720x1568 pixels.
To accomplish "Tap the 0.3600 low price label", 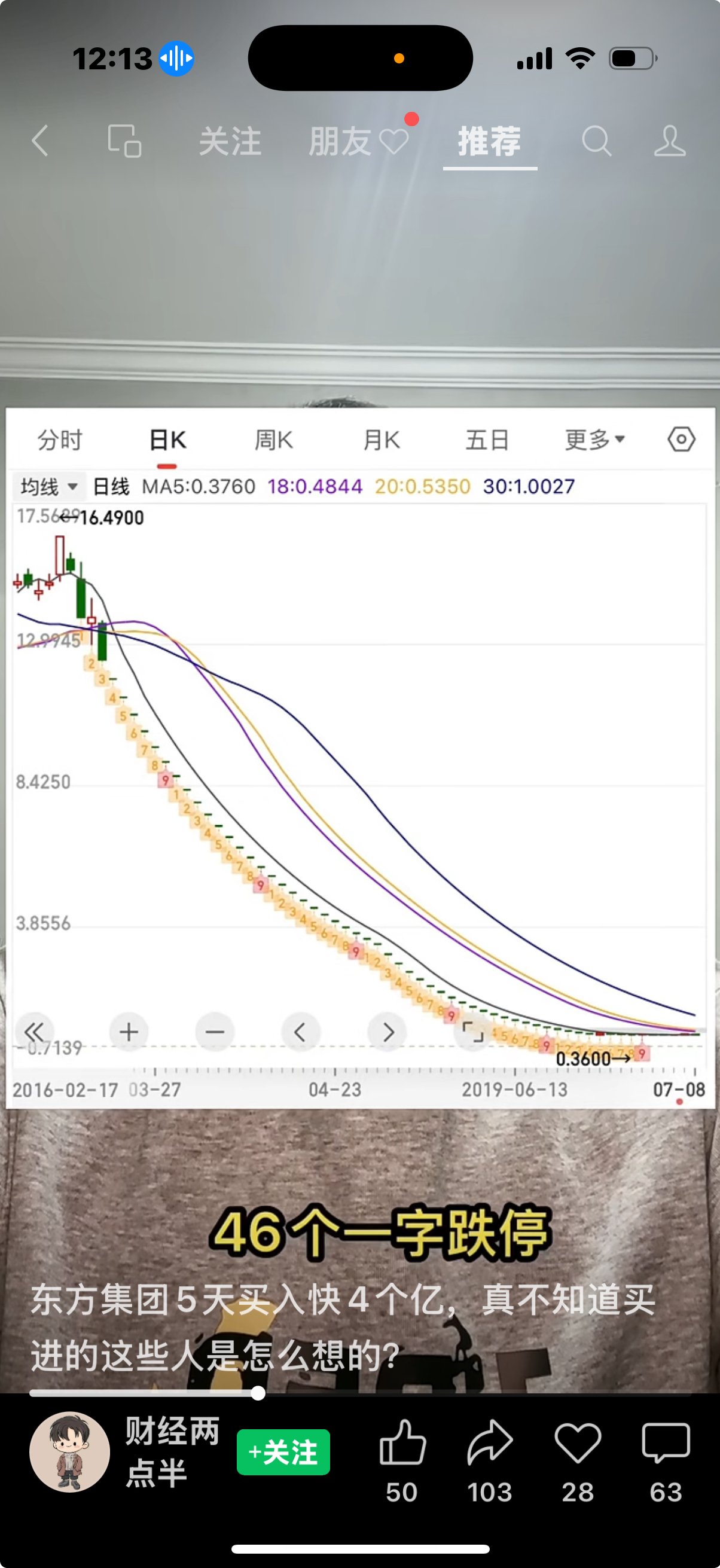I will click(x=583, y=1059).
